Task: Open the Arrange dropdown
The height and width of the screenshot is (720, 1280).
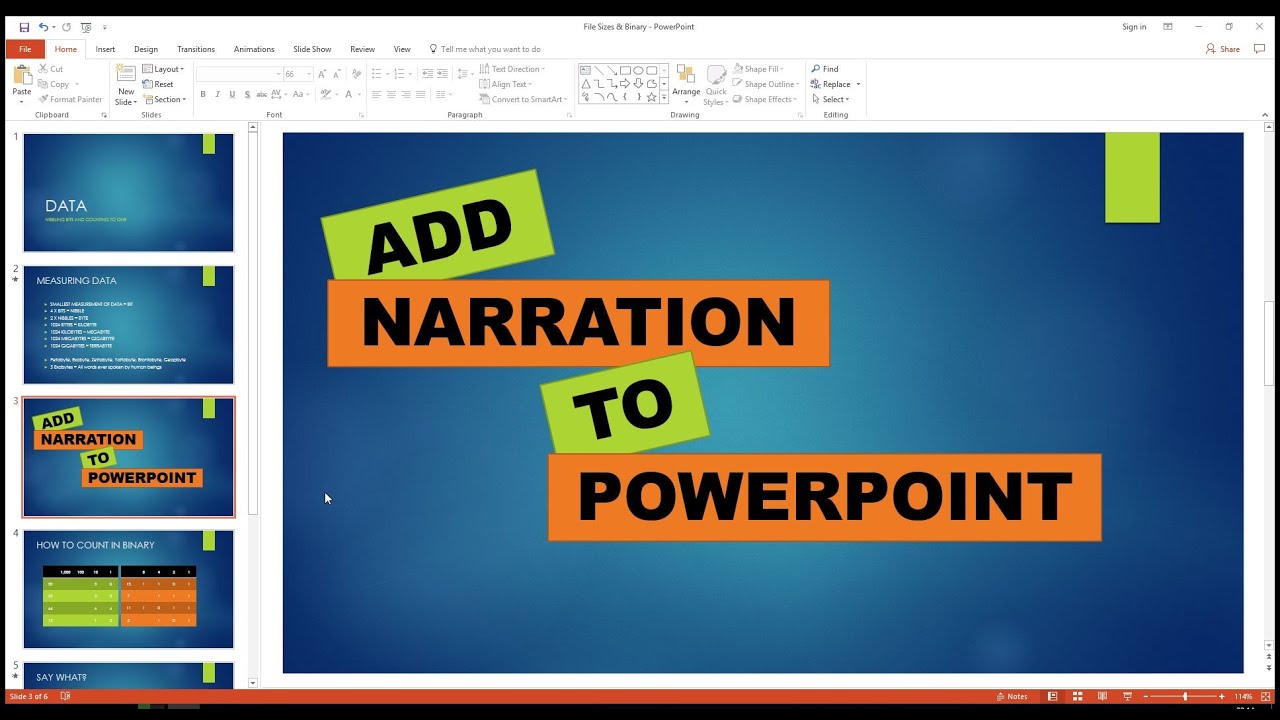Action: (686, 84)
